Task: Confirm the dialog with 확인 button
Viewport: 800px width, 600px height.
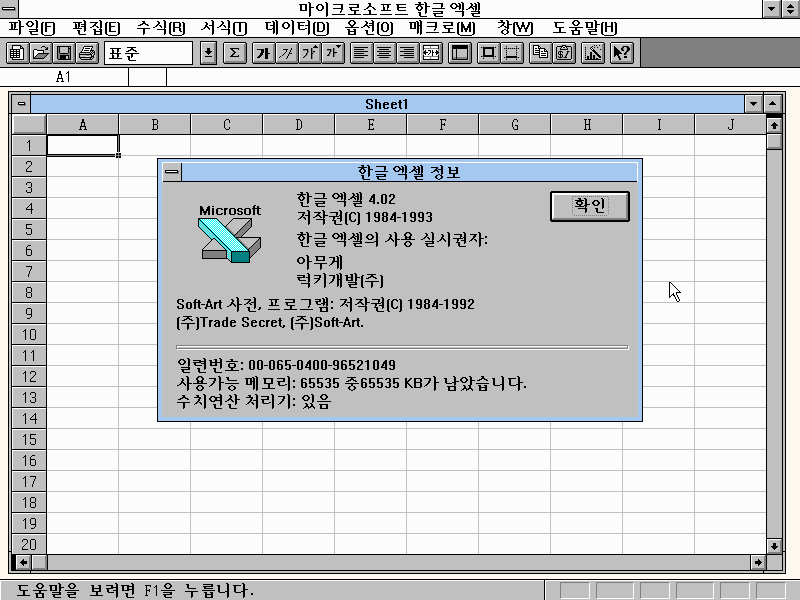Action: pos(590,206)
